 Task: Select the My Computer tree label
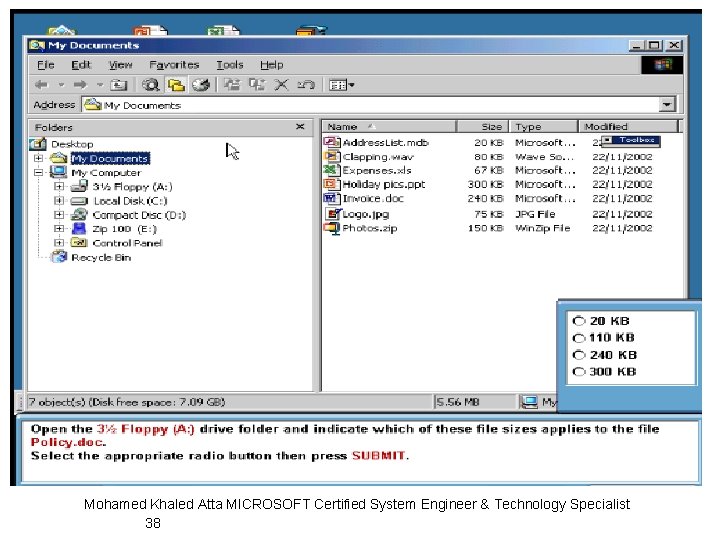(x=106, y=173)
